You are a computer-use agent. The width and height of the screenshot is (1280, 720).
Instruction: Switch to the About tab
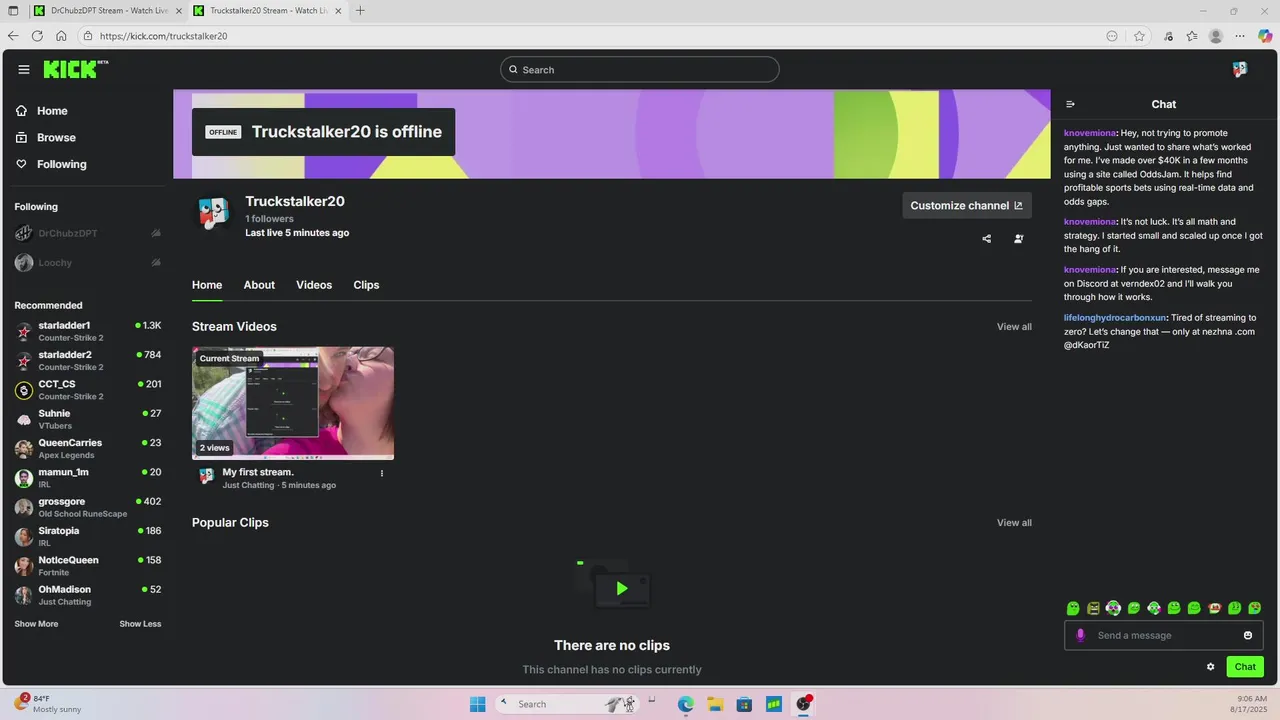[x=259, y=285]
